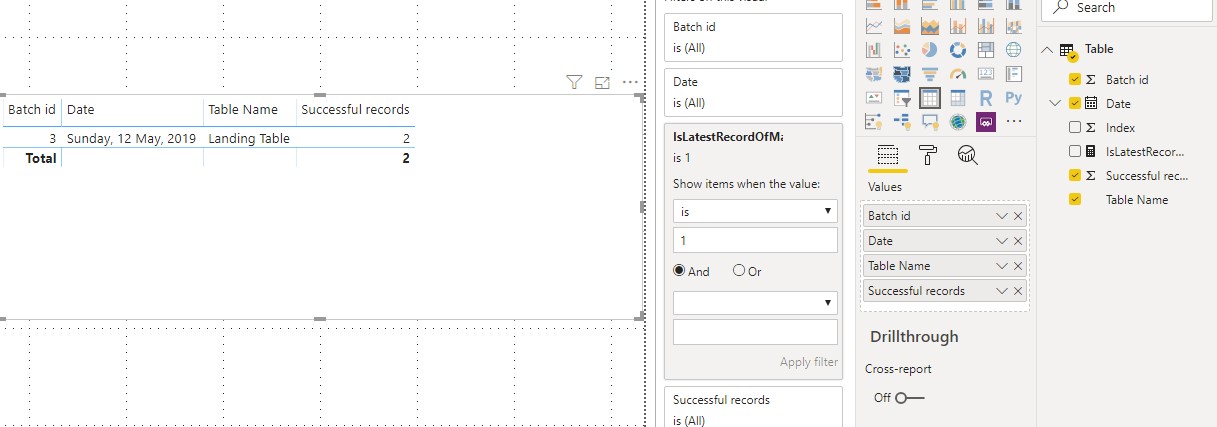Select the Multi-row card visualization
This screenshot has height=427, width=1217.
point(1014,74)
